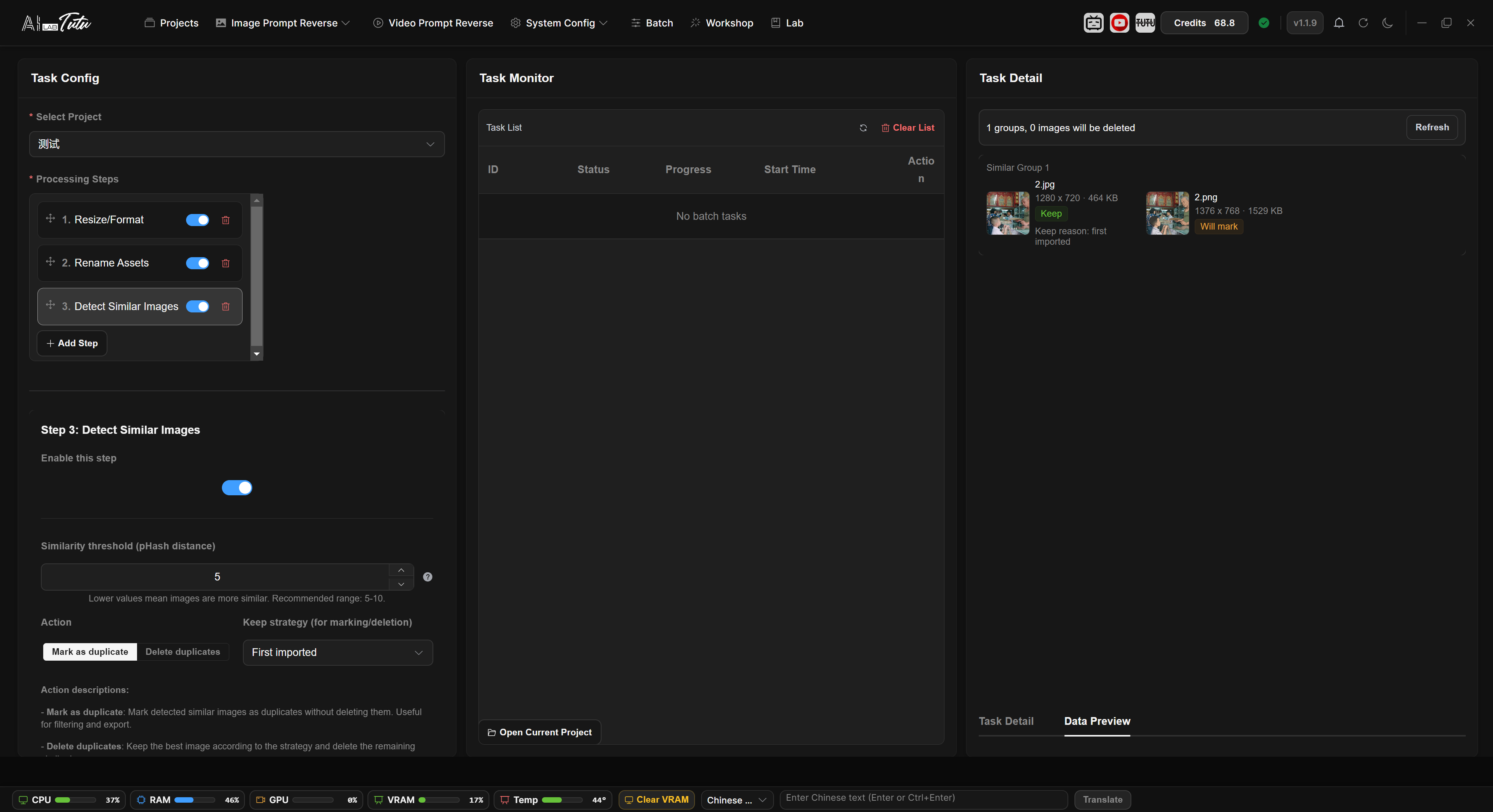Image resolution: width=1493 pixels, height=812 pixels.
Task: Delete the Rename Assets step
Action: (225, 263)
